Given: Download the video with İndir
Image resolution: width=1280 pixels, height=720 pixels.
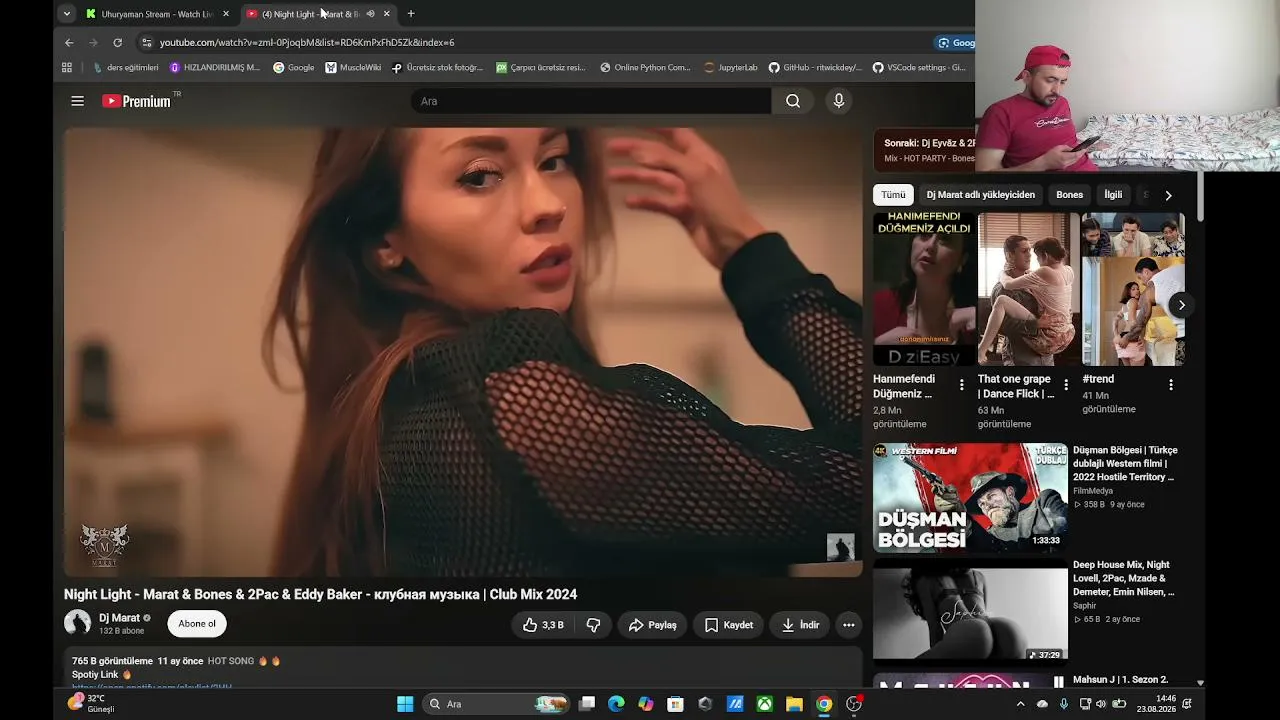Looking at the screenshot, I should pos(800,625).
